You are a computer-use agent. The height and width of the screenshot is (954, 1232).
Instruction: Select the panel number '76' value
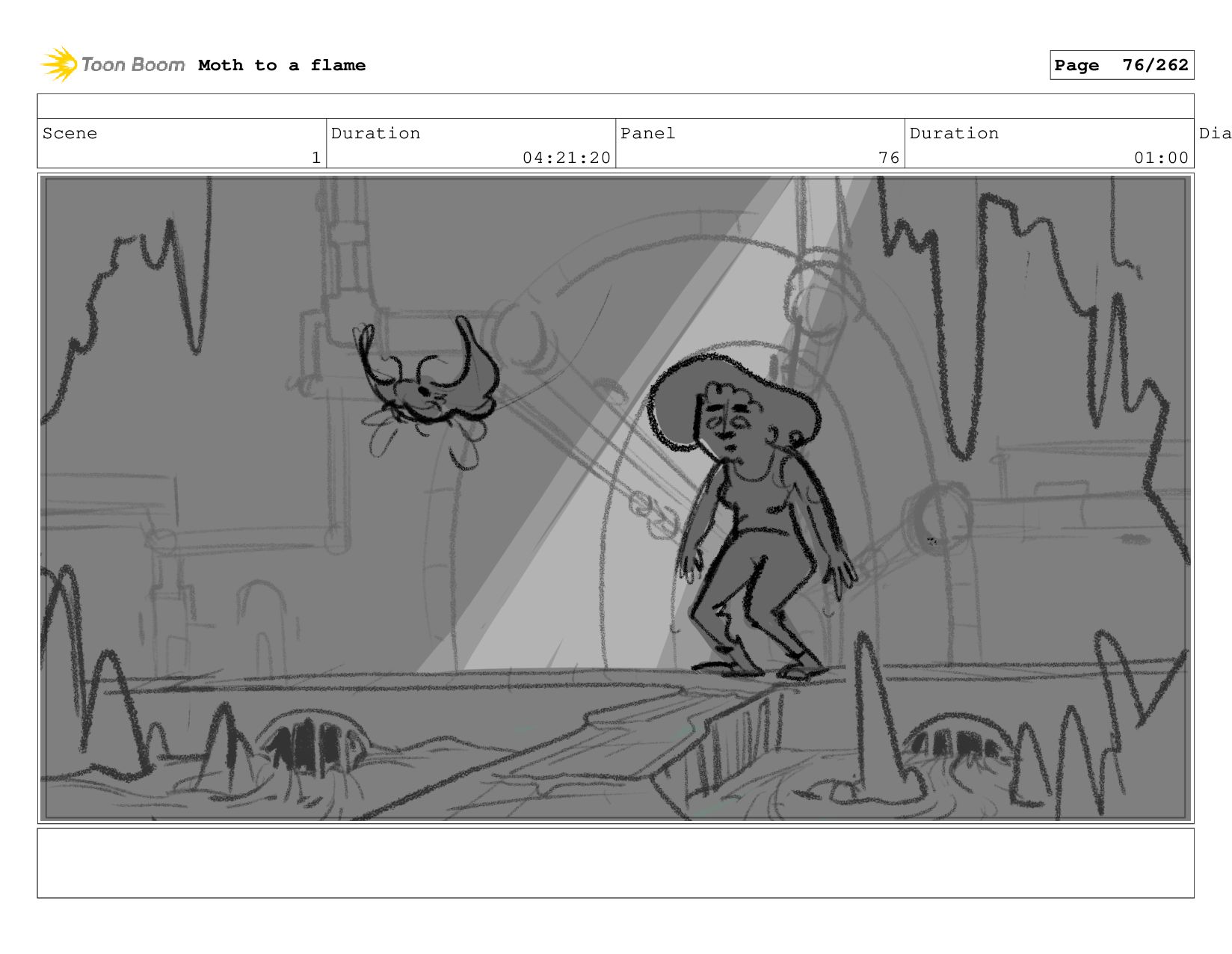(x=889, y=158)
